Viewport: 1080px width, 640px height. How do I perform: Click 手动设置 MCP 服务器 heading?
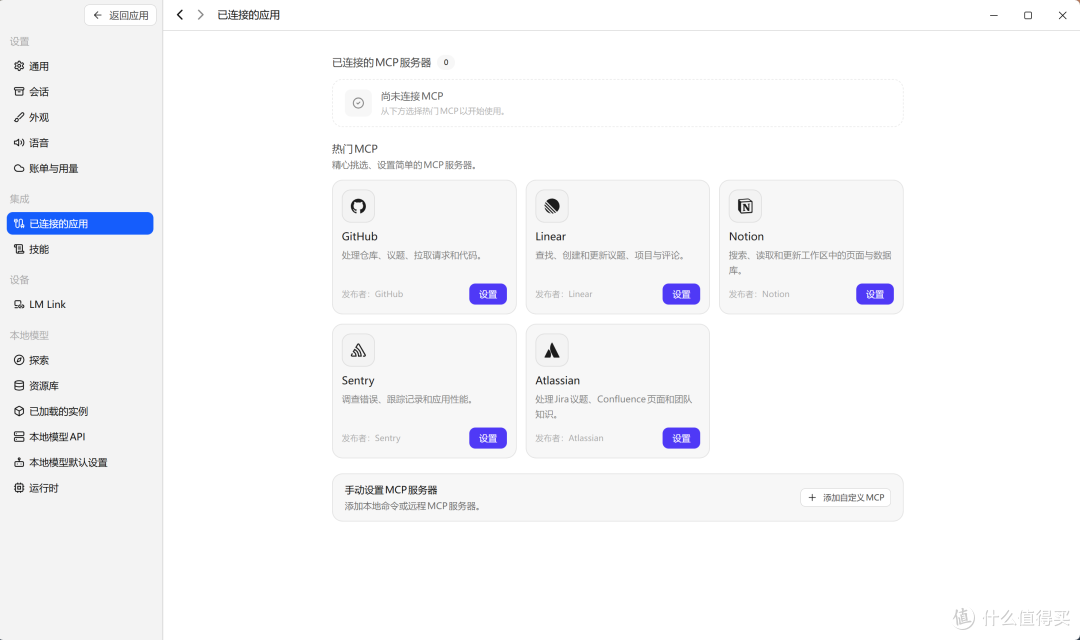click(391, 490)
